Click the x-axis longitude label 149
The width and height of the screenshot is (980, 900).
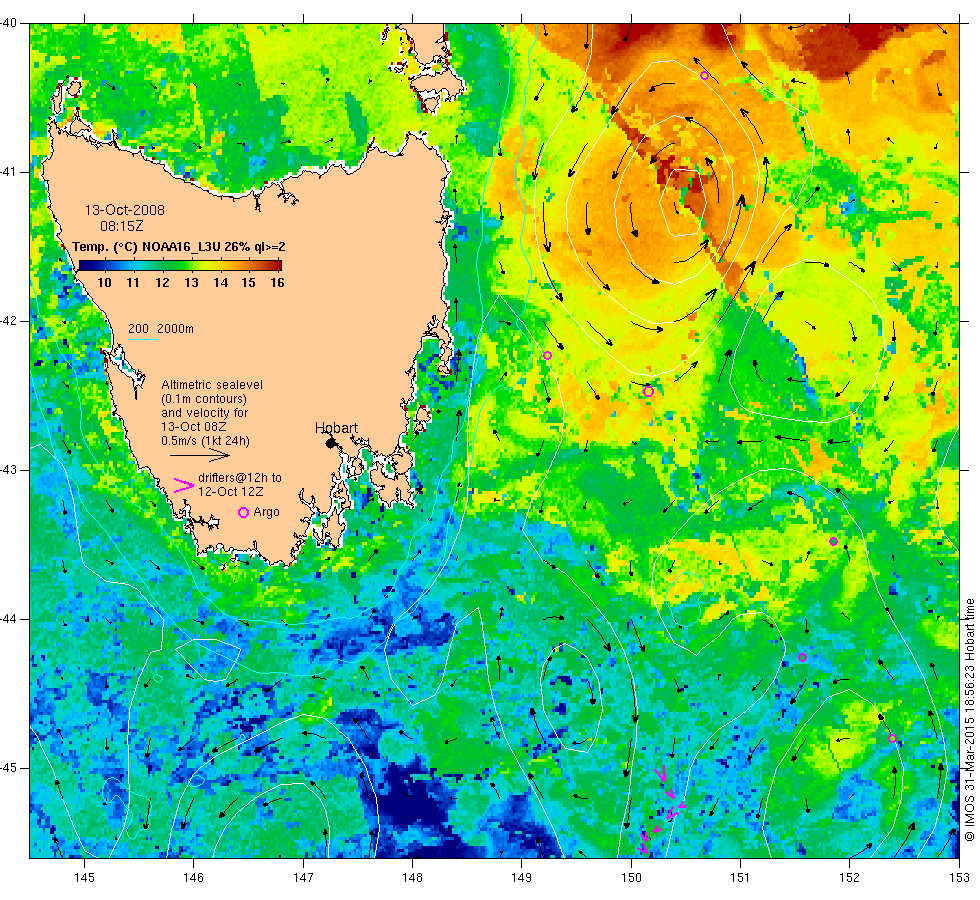521,878
